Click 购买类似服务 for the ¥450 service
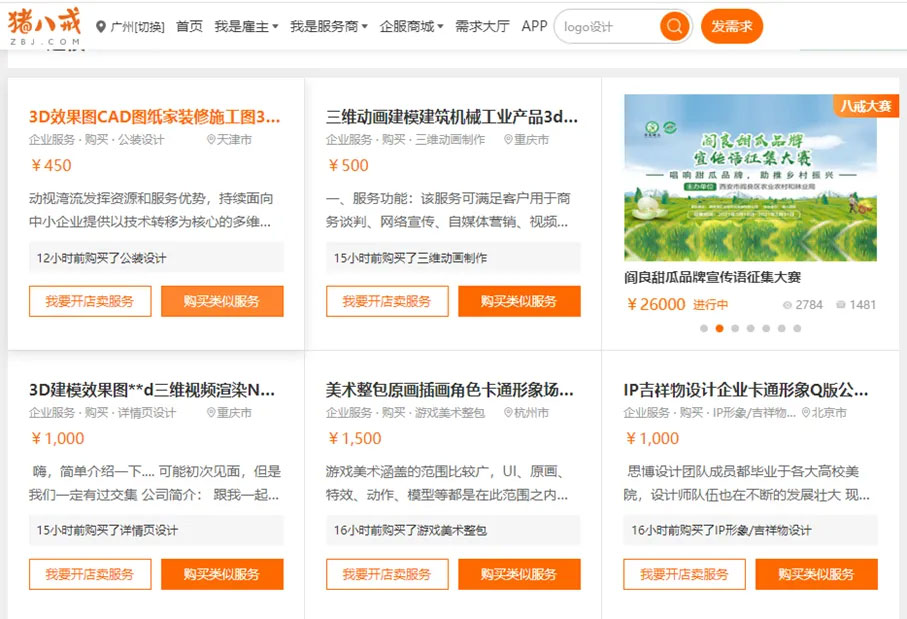The width and height of the screenshot is (907, 619). pyautogui.click(x=222, y=301)
